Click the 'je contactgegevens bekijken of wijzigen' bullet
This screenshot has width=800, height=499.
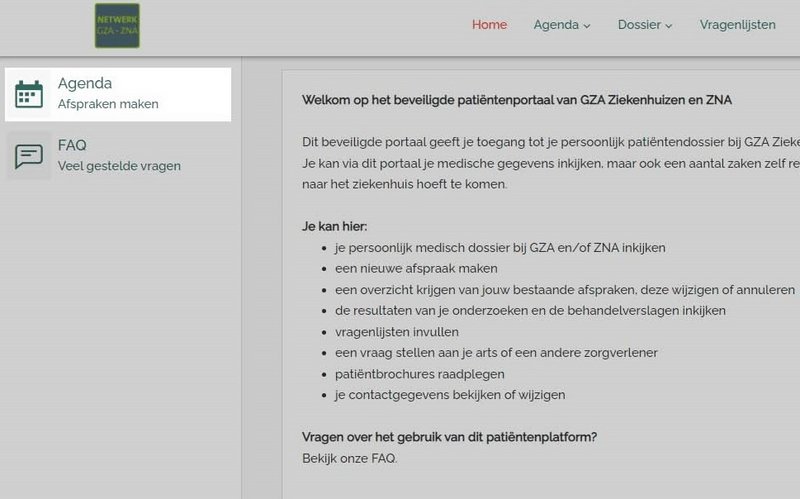450,395
